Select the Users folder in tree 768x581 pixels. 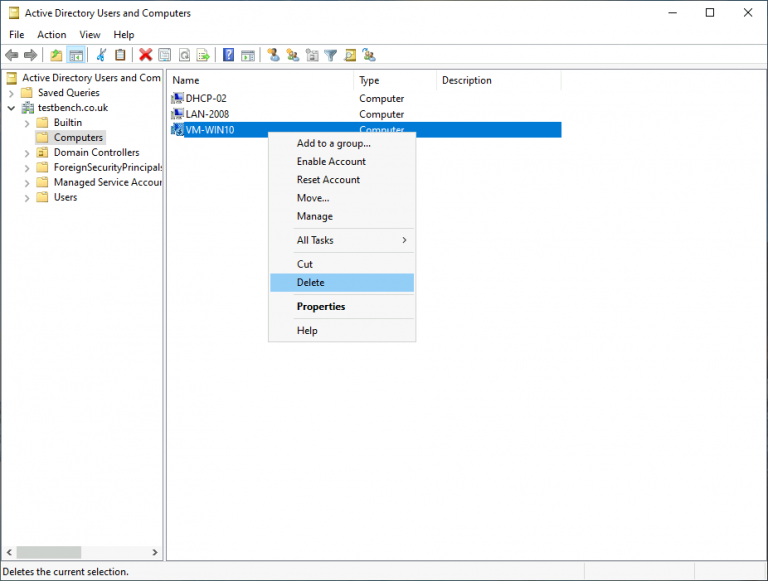65,198
